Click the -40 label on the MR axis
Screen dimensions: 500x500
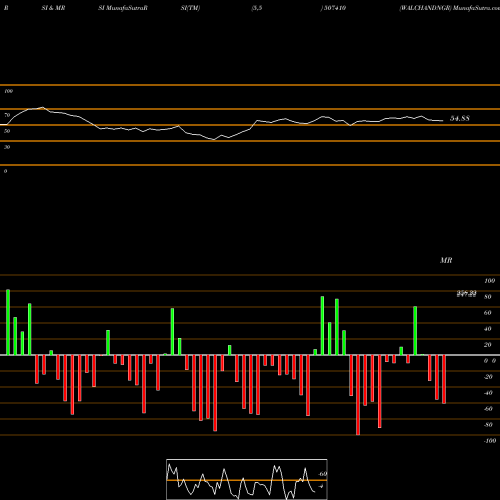[488, 393]
